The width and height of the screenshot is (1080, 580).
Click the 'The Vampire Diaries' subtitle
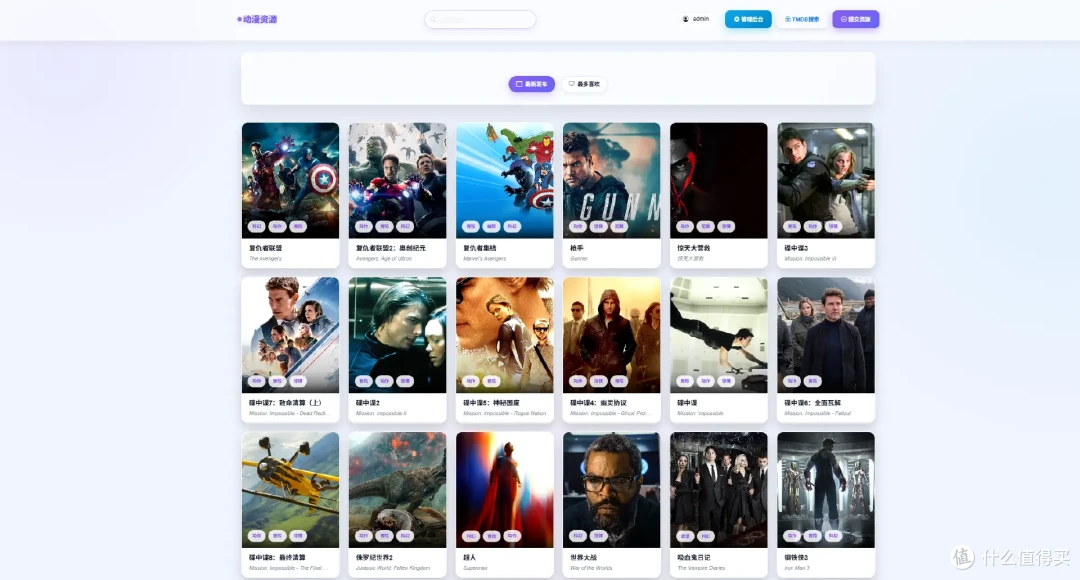coord(701,568)
